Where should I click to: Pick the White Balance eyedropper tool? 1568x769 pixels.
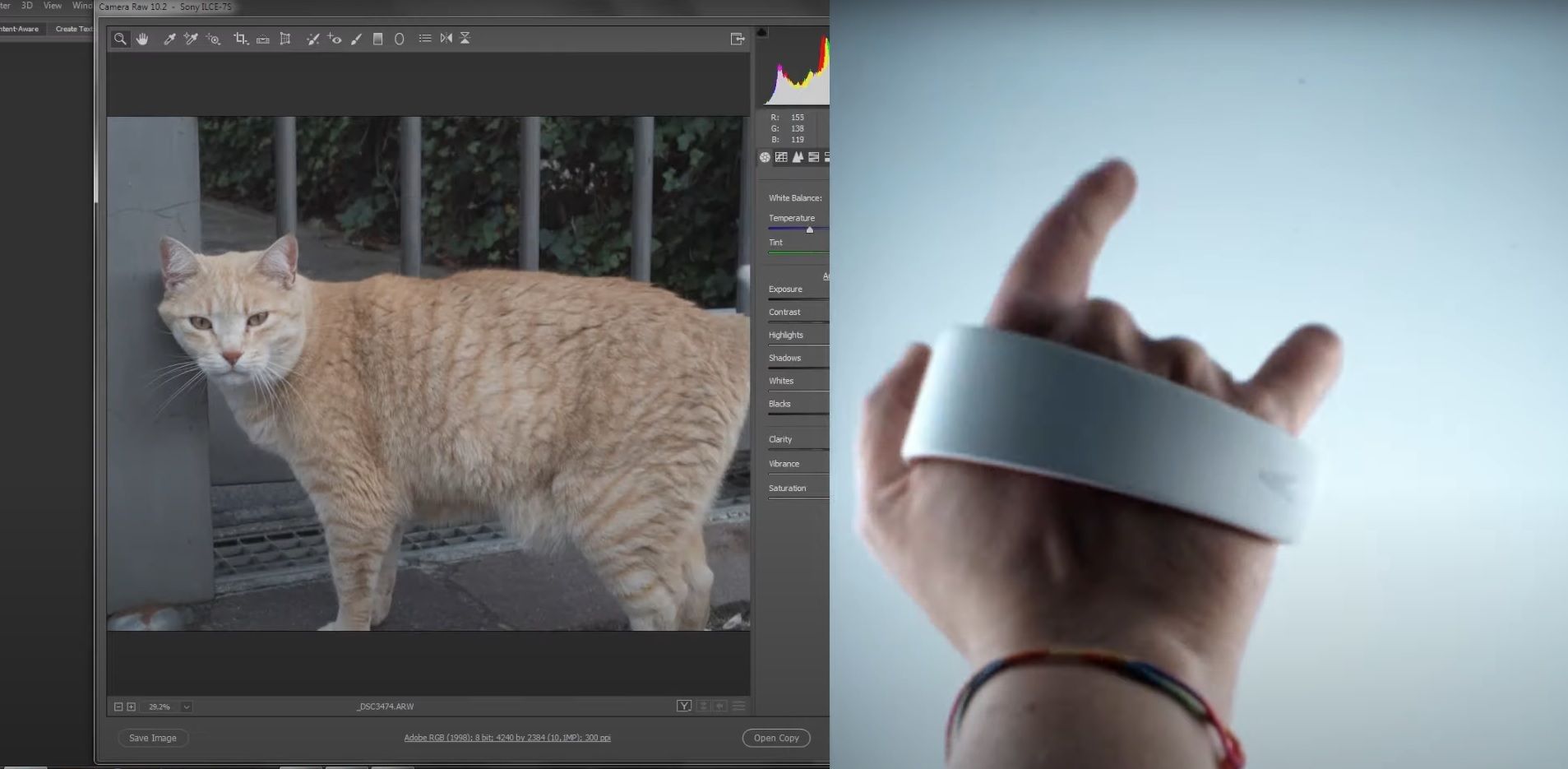point(169,39)
